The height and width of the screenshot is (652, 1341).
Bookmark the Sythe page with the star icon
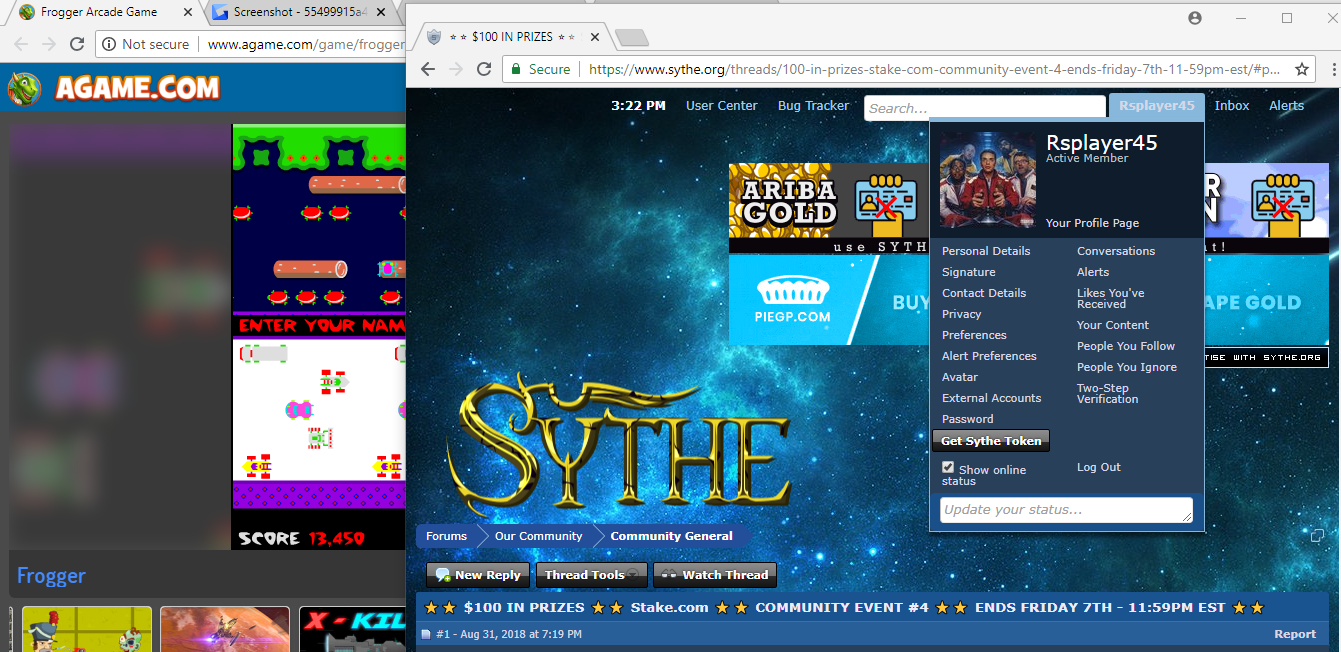(x=1302, y=69)
